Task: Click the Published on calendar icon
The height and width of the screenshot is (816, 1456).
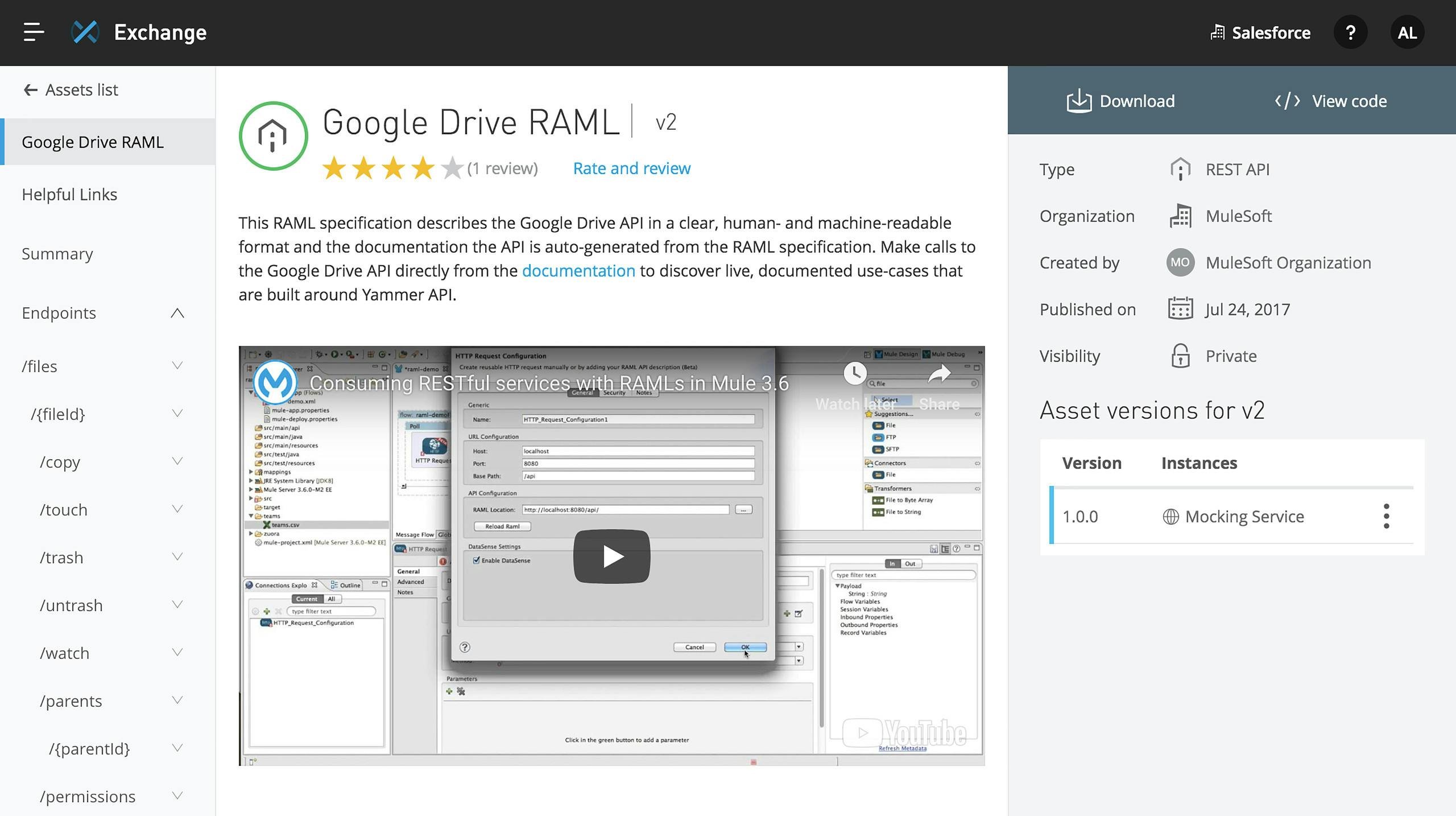Action: (1180, 308)
